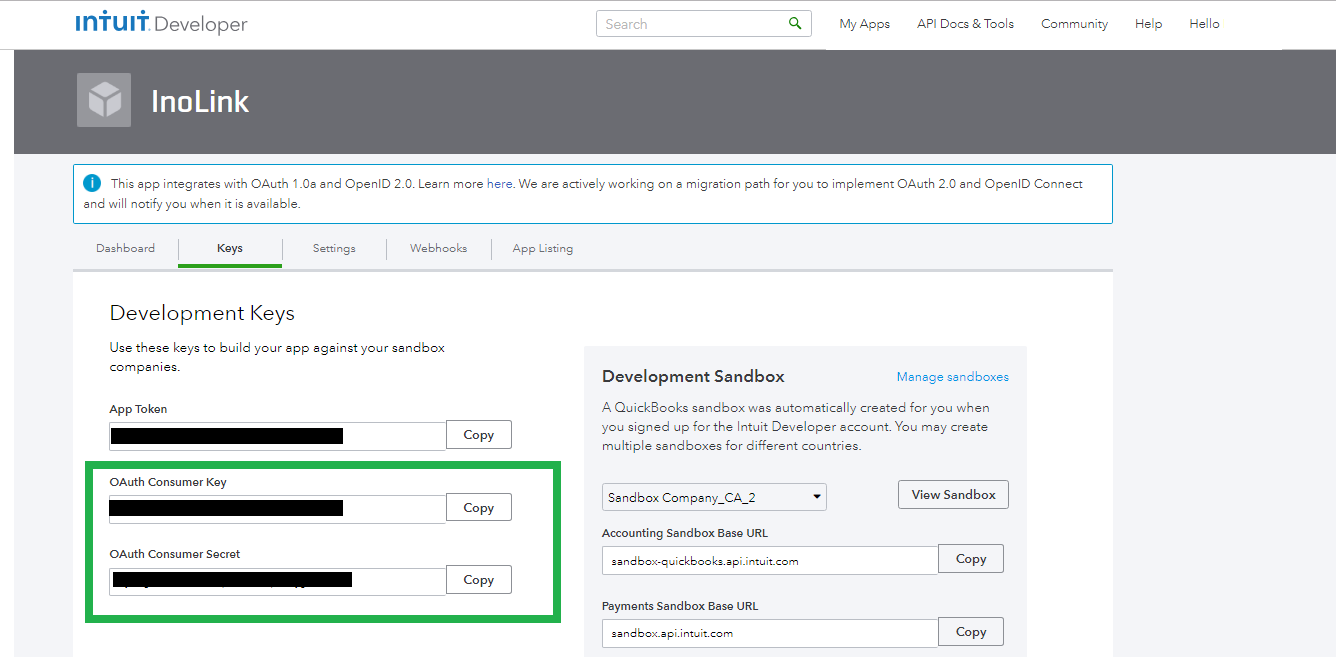Image resolution: width=1336 pixels, height=657 pixels.
Task: Open the Manage sandboxes link
Action: [952, 377]
